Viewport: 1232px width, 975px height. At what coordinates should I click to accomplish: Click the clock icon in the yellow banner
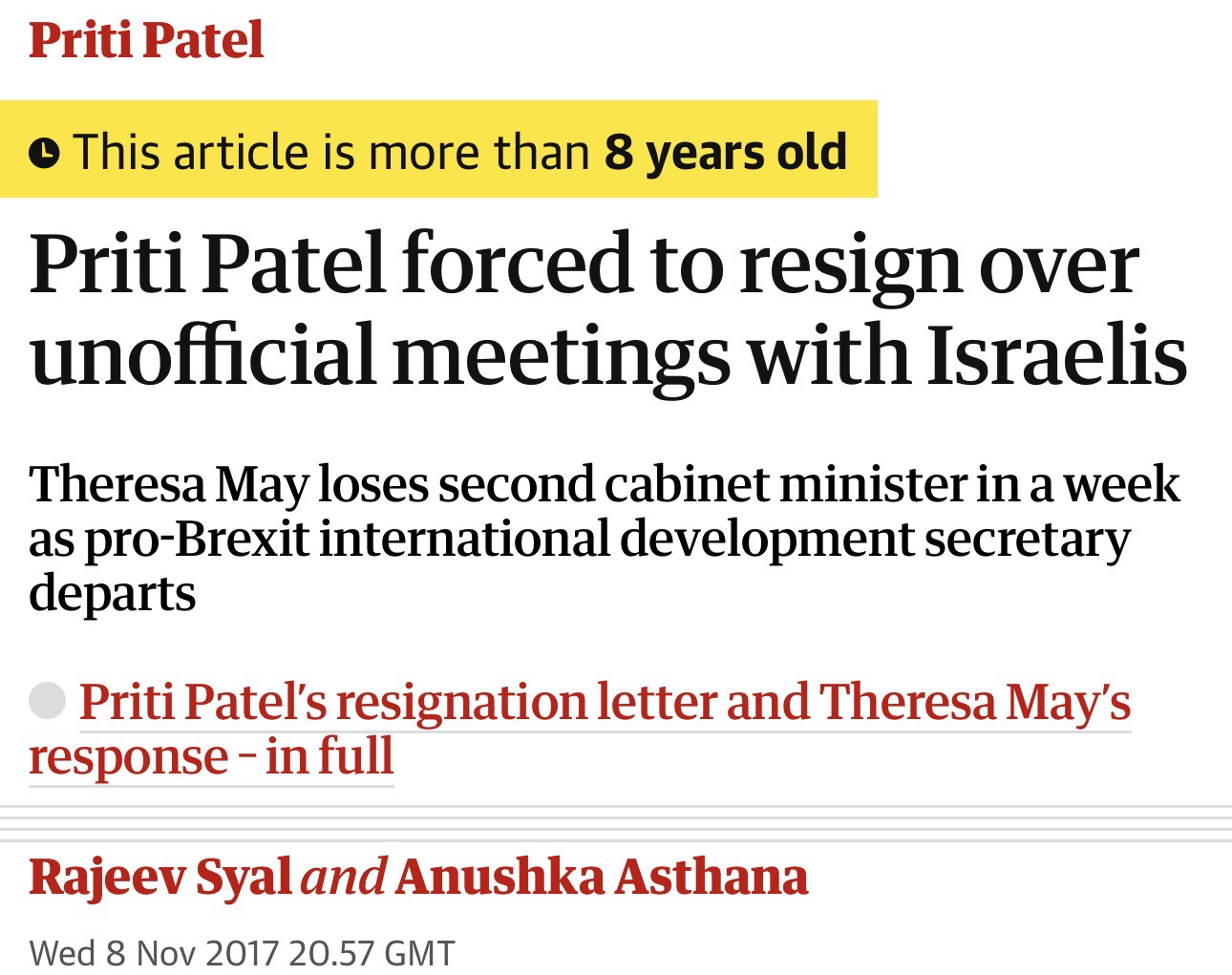44,153
